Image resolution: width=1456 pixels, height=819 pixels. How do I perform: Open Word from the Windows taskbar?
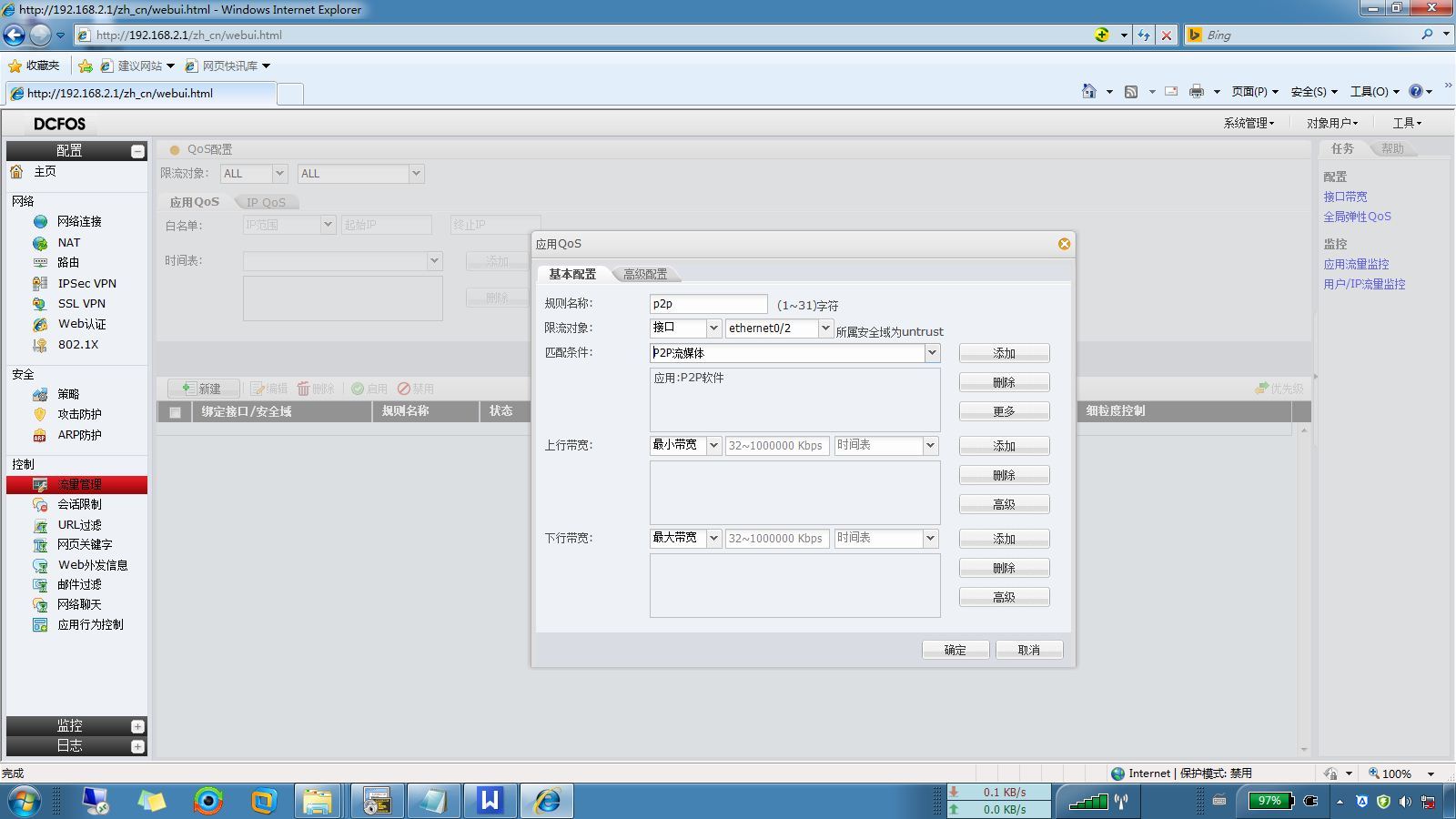(x=490, y=801)
